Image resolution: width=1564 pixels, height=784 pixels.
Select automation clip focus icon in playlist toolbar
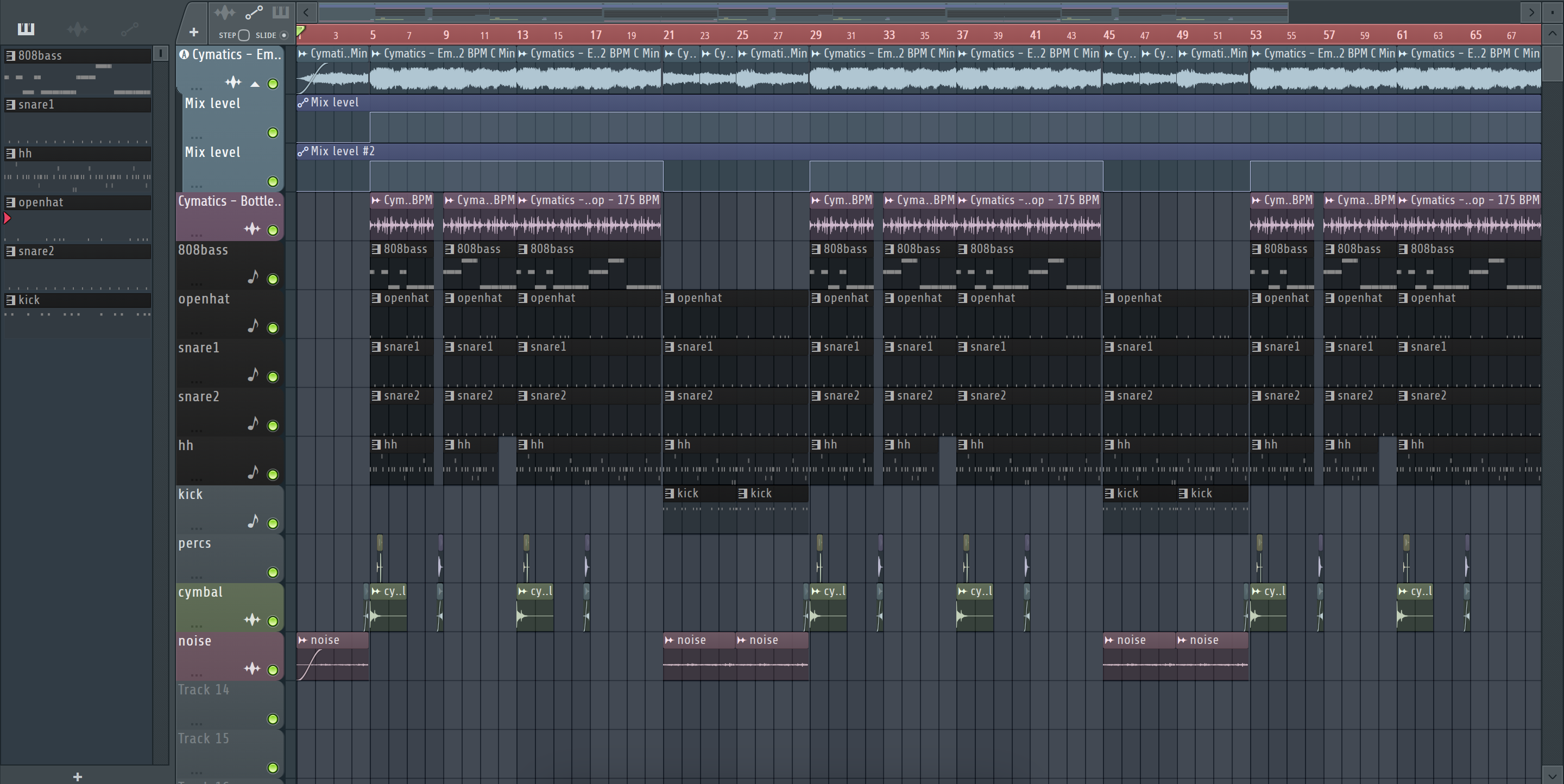pyautogui.click(x=254, y=12)
